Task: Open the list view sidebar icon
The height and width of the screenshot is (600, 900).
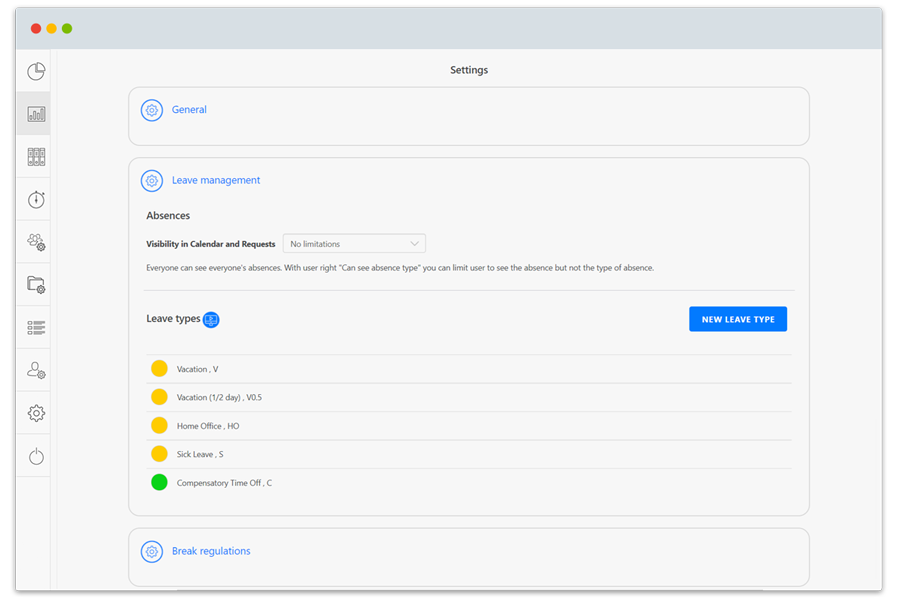Action: click(36, 327)
